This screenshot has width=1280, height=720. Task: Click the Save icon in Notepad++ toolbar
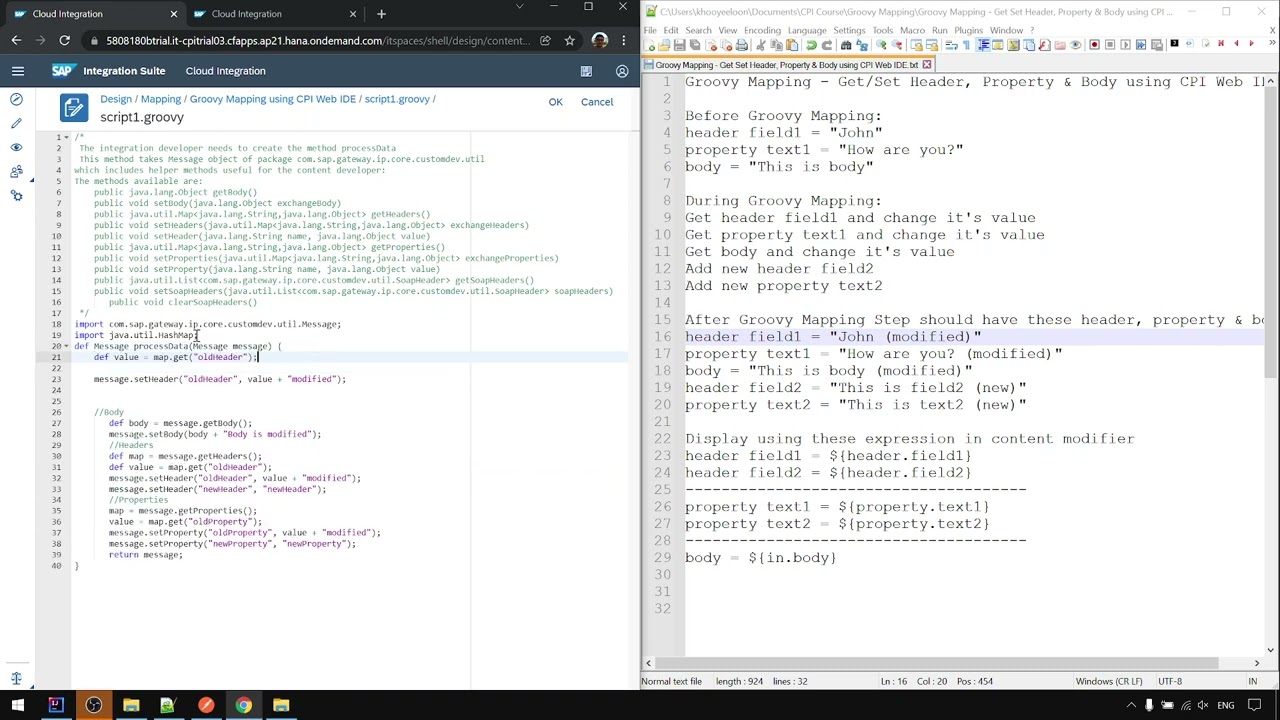pos(679,45)
